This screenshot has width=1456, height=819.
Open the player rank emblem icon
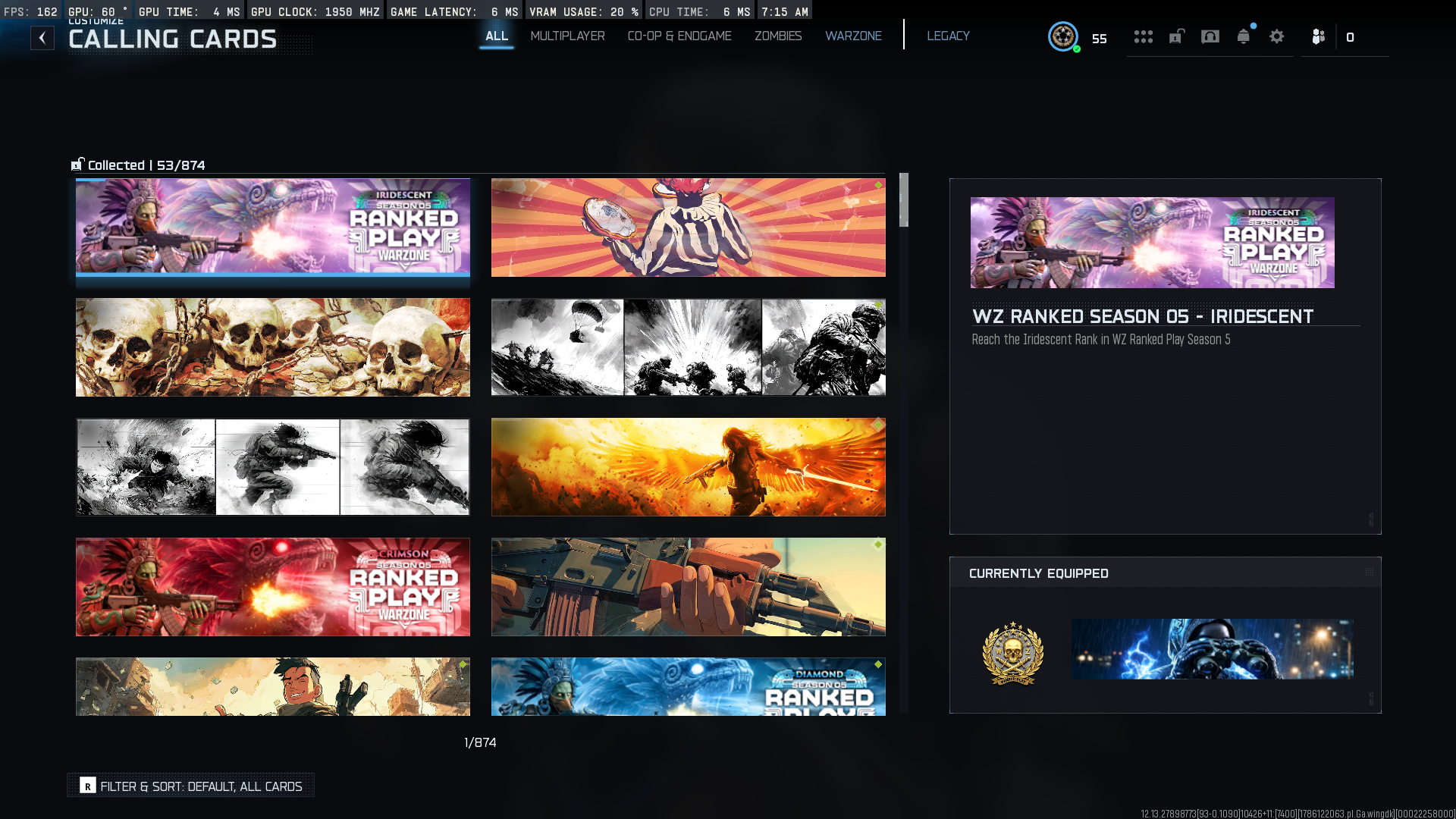point(1063,36)
